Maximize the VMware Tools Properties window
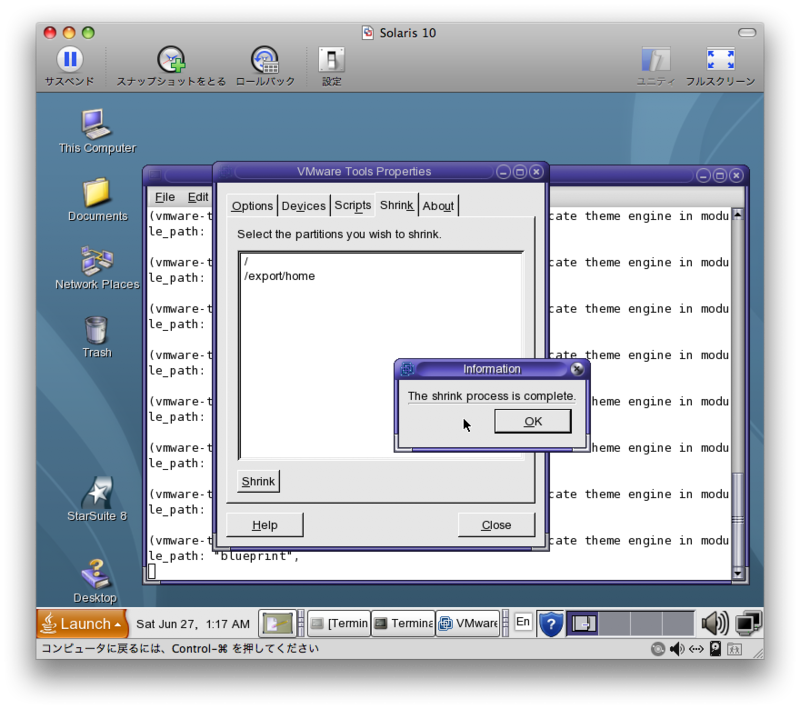Screen dimensions: 800x709 click(520, 172)
